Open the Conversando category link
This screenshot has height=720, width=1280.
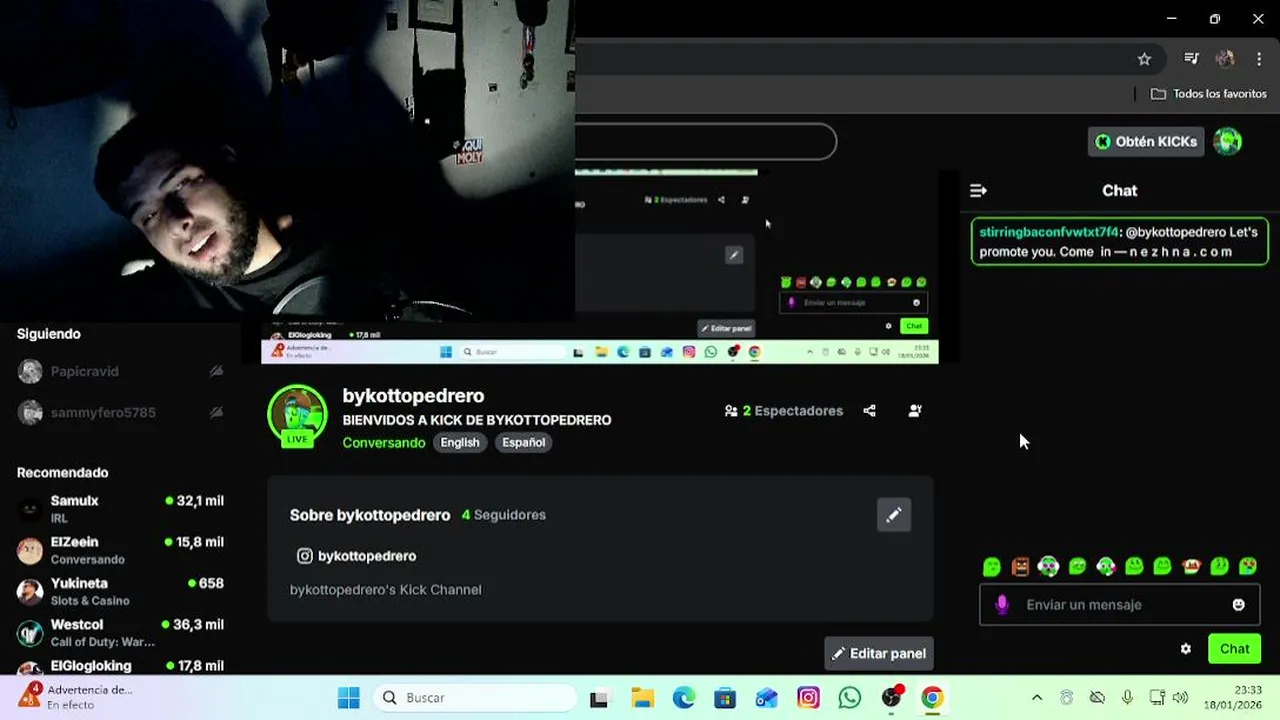click(384, 442)
